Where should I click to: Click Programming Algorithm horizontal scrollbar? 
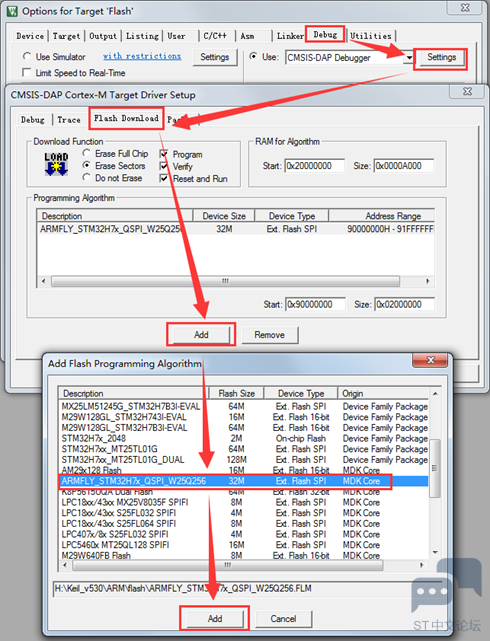point(226,281)
